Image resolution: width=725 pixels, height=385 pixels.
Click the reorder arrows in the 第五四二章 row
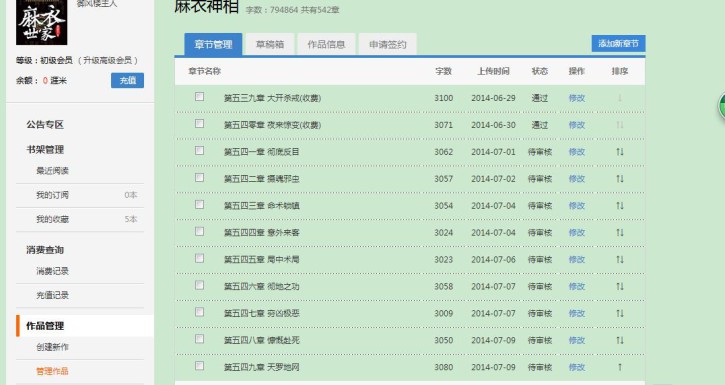click(x=620, y=178)
